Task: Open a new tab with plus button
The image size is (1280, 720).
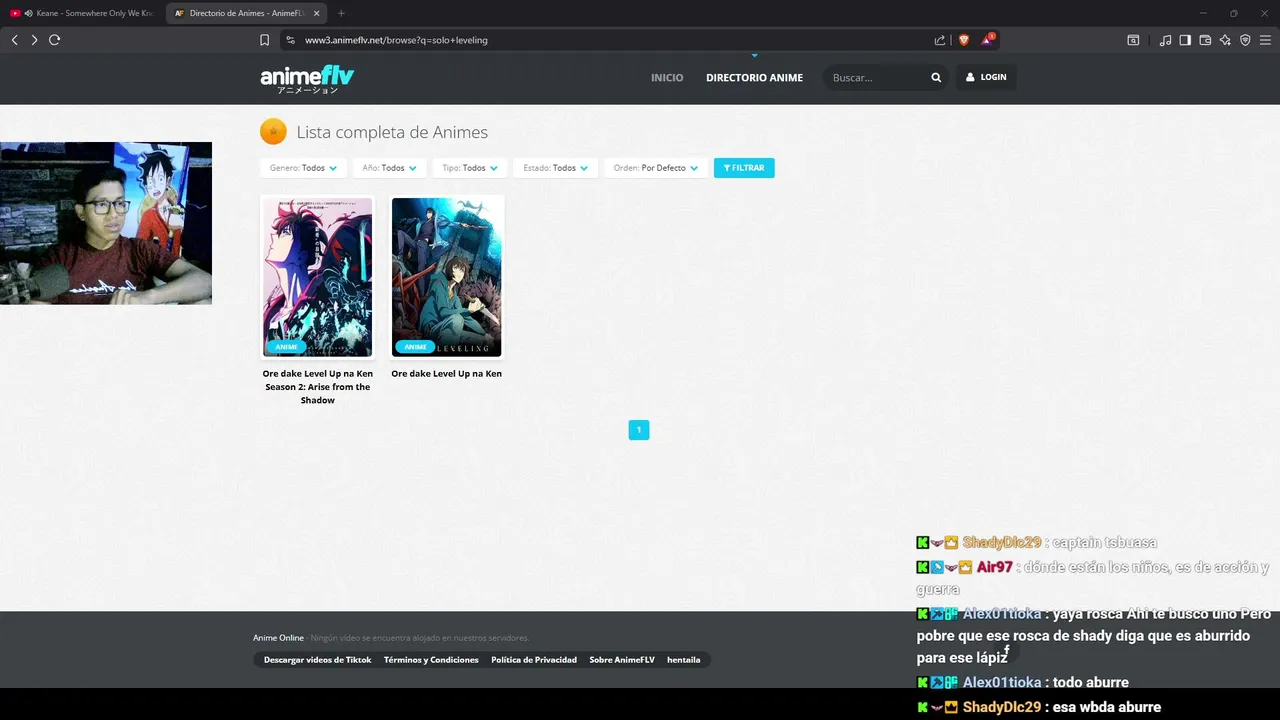Action: click(x=341, y=13)
